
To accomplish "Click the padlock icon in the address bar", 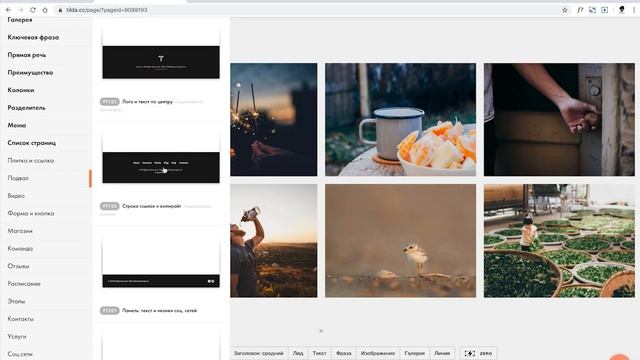I will 60,10.
